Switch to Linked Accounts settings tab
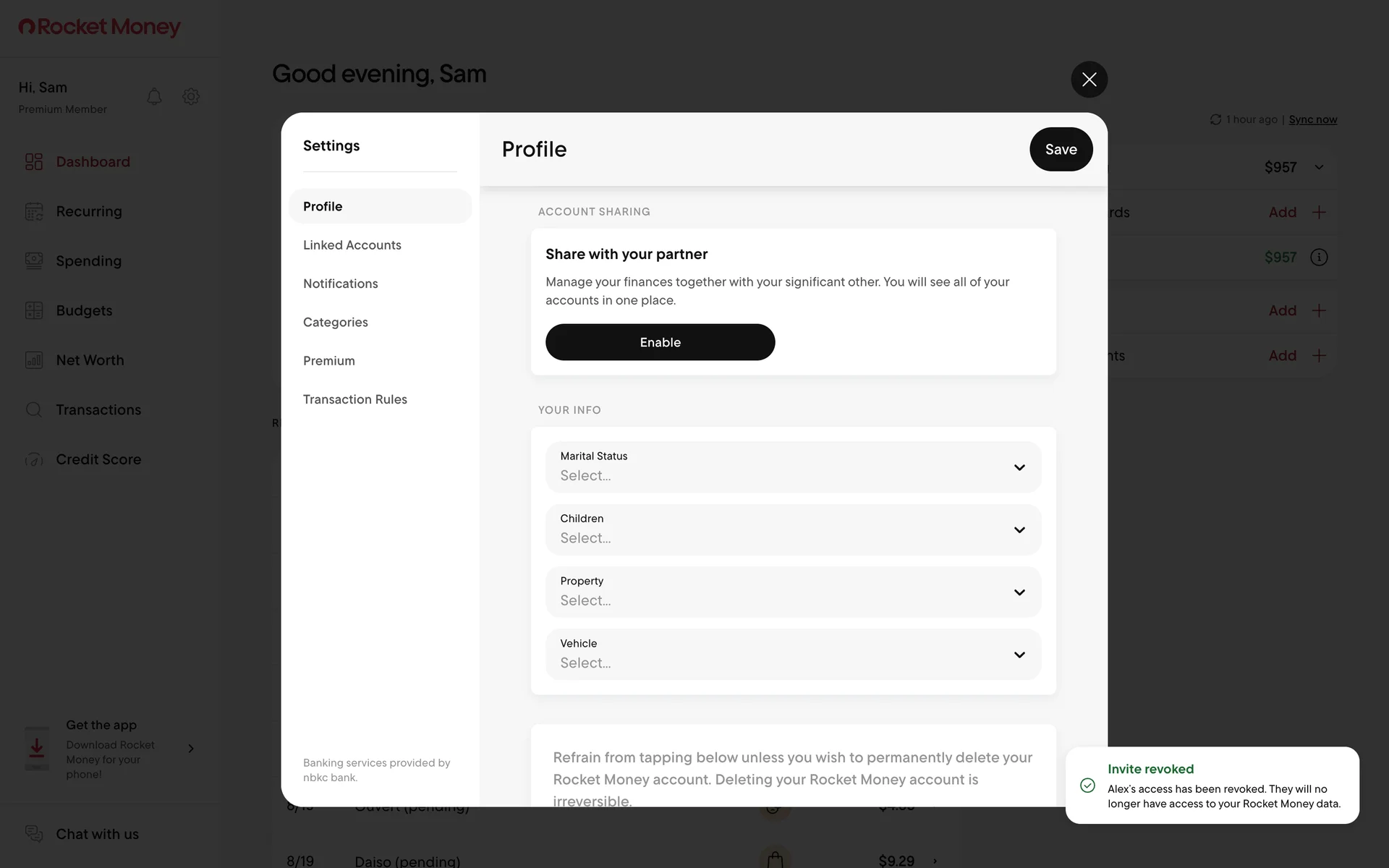Screen dimensions: 1389x868 tap(352, 245)
